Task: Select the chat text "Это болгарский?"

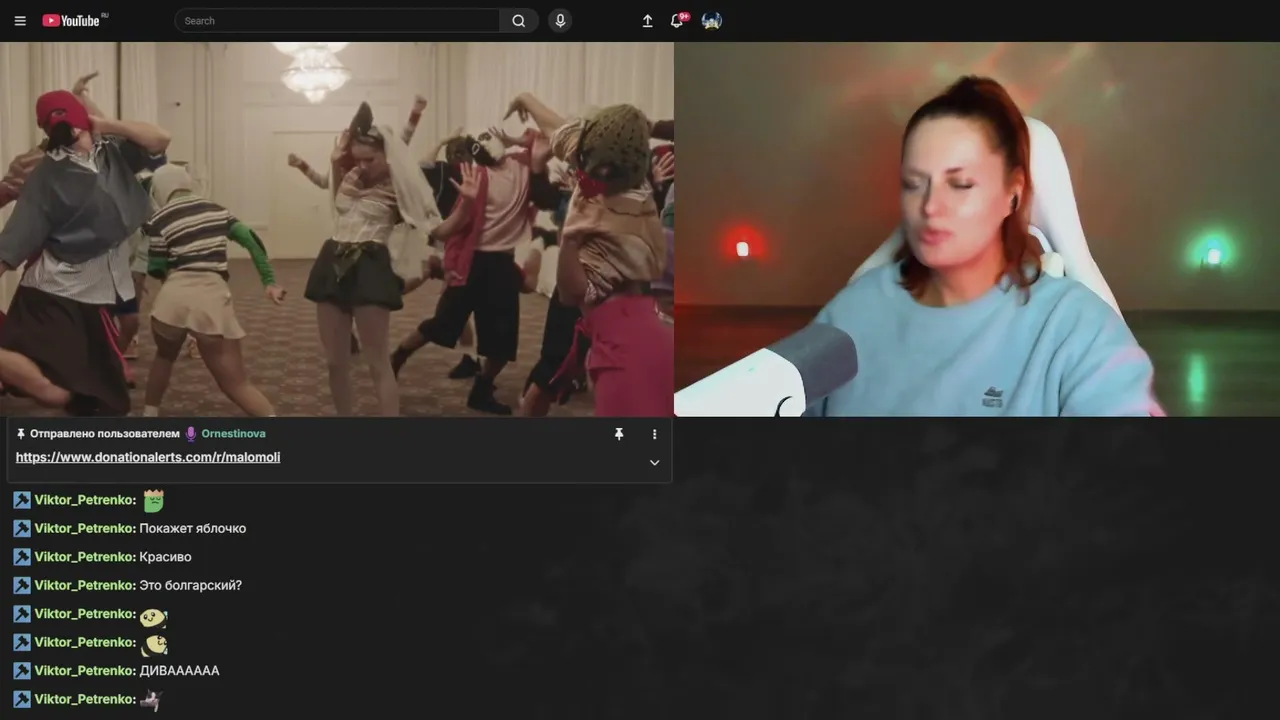Action: click(191, 585)
